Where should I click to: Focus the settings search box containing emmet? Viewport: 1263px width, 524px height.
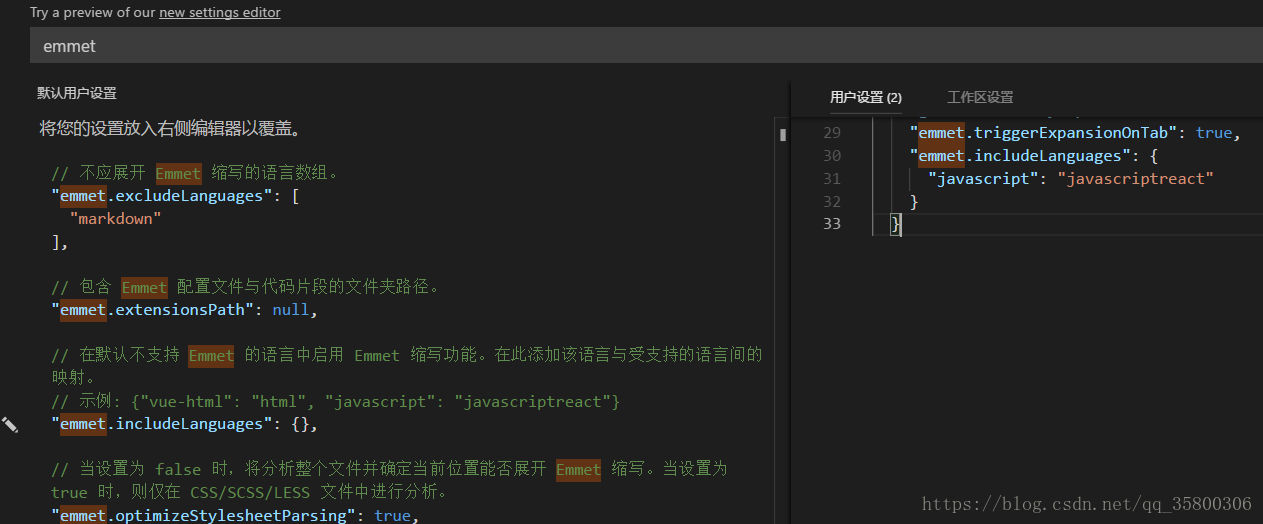(x=646, y=46)
